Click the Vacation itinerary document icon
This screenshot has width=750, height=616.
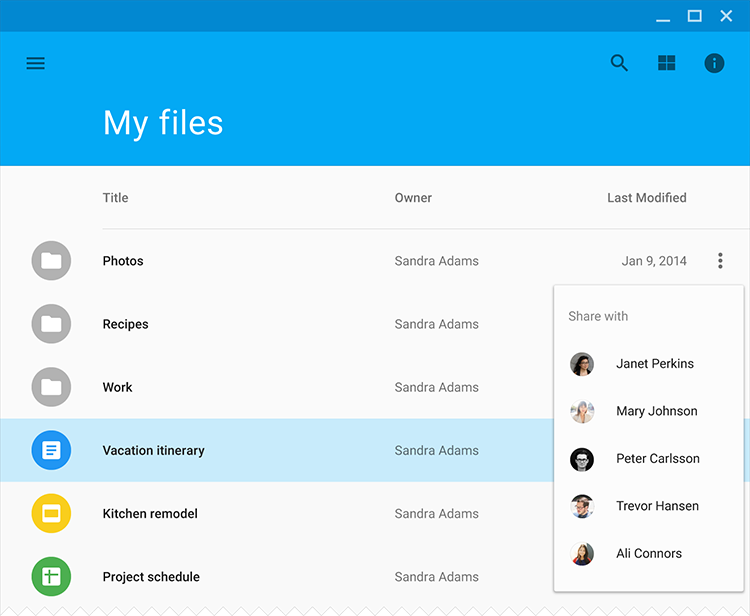pyautogui.click(x=51, y=450)
